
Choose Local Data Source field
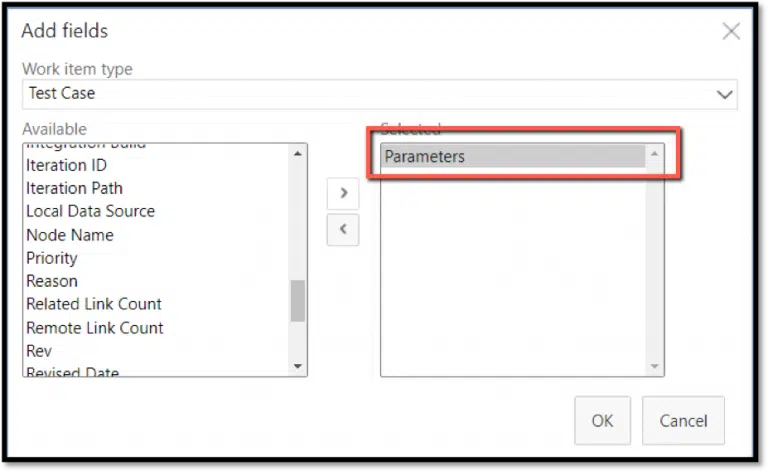pyautogui.click(x=90, y=211)
